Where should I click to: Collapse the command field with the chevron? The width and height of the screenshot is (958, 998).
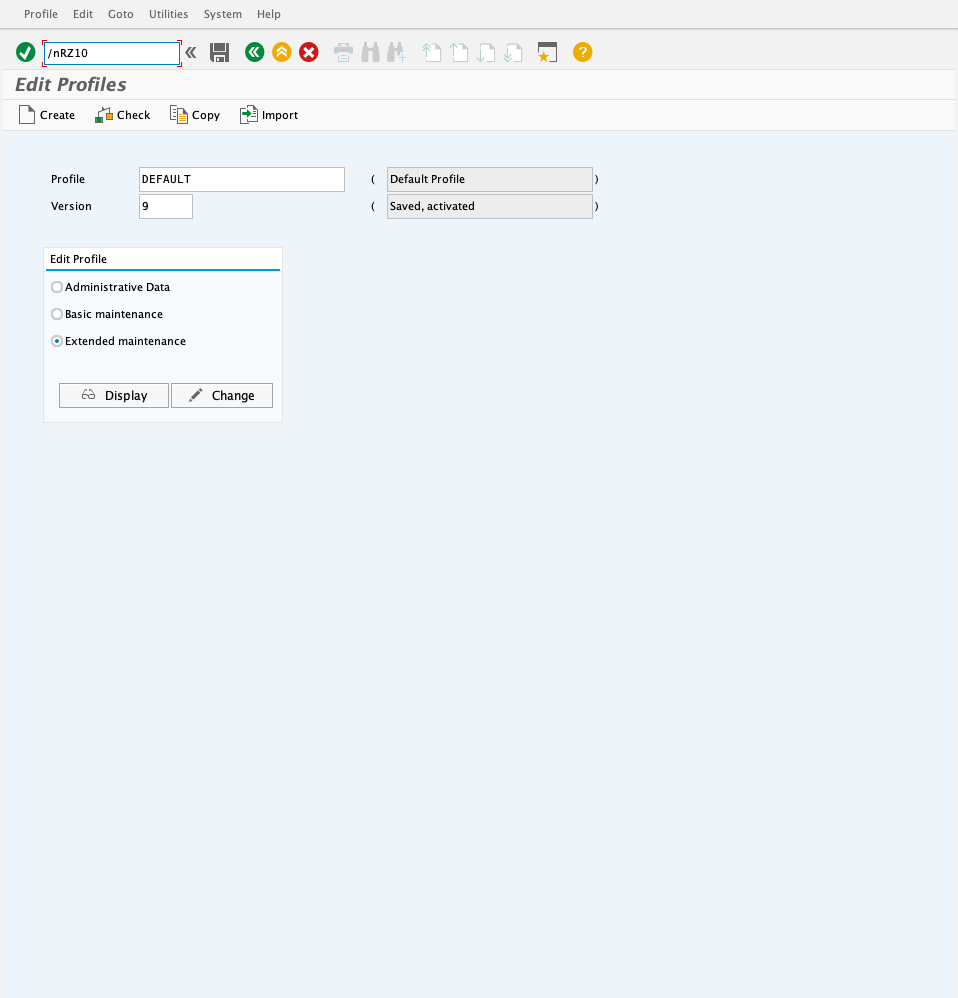[x=190, y=52]
